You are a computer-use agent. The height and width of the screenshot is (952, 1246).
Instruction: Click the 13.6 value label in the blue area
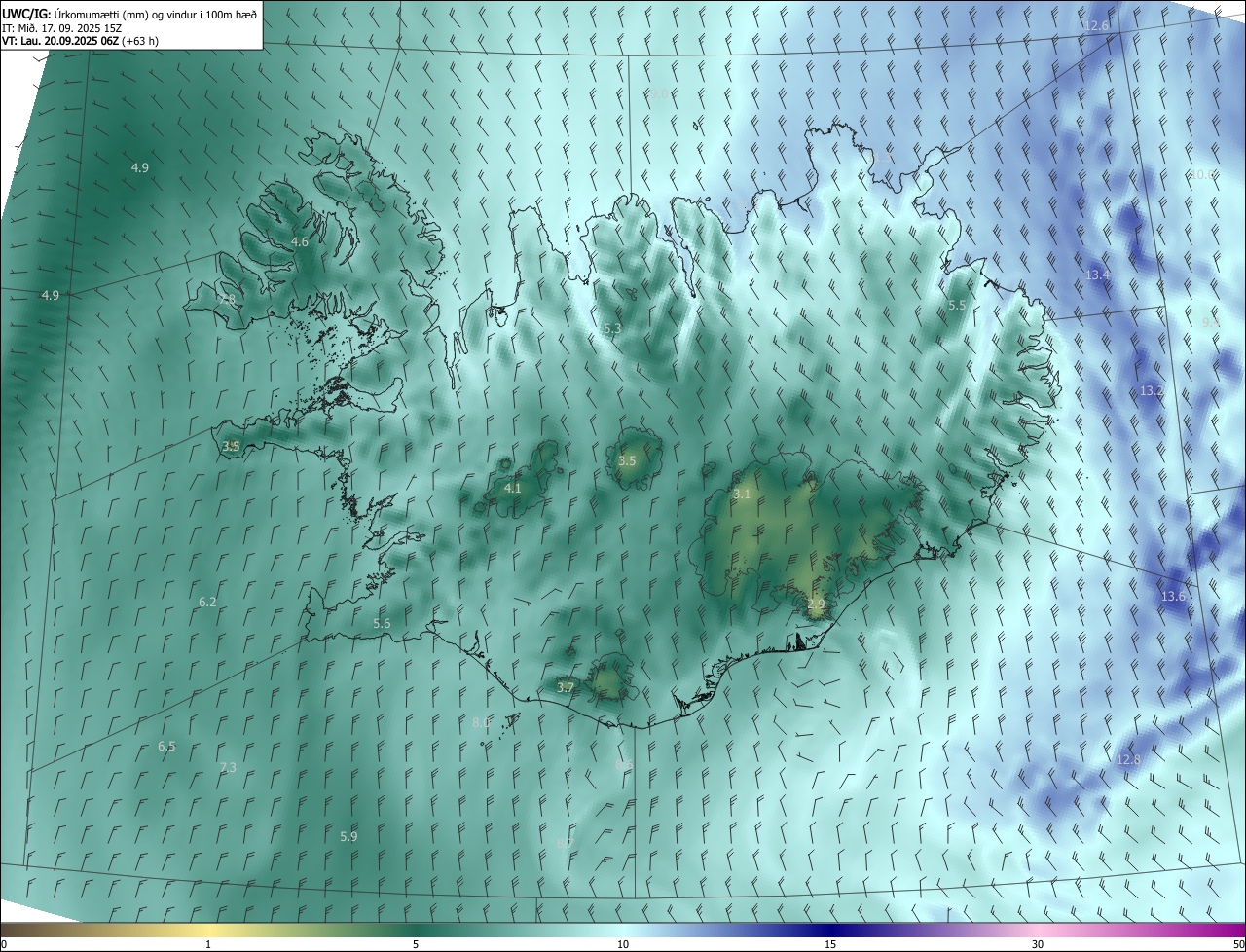click(1174, 596)
